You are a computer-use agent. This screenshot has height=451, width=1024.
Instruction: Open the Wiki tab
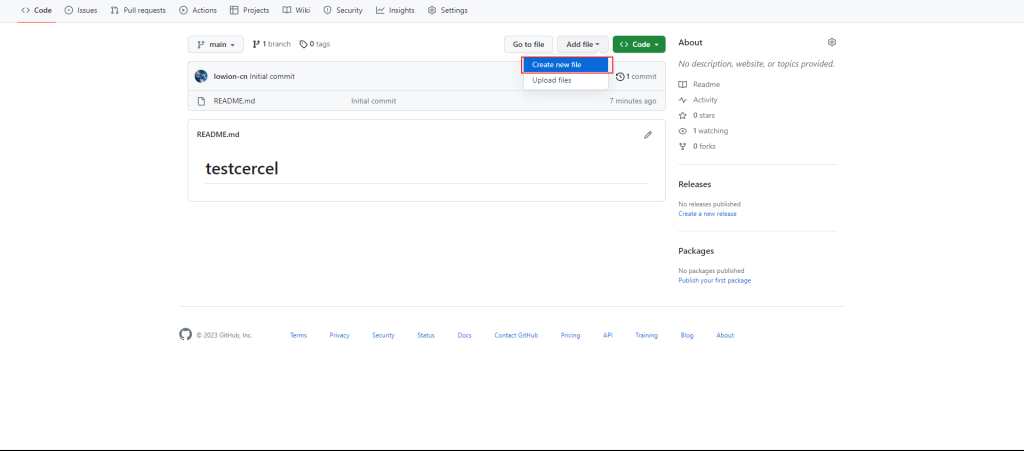[296, 10]
